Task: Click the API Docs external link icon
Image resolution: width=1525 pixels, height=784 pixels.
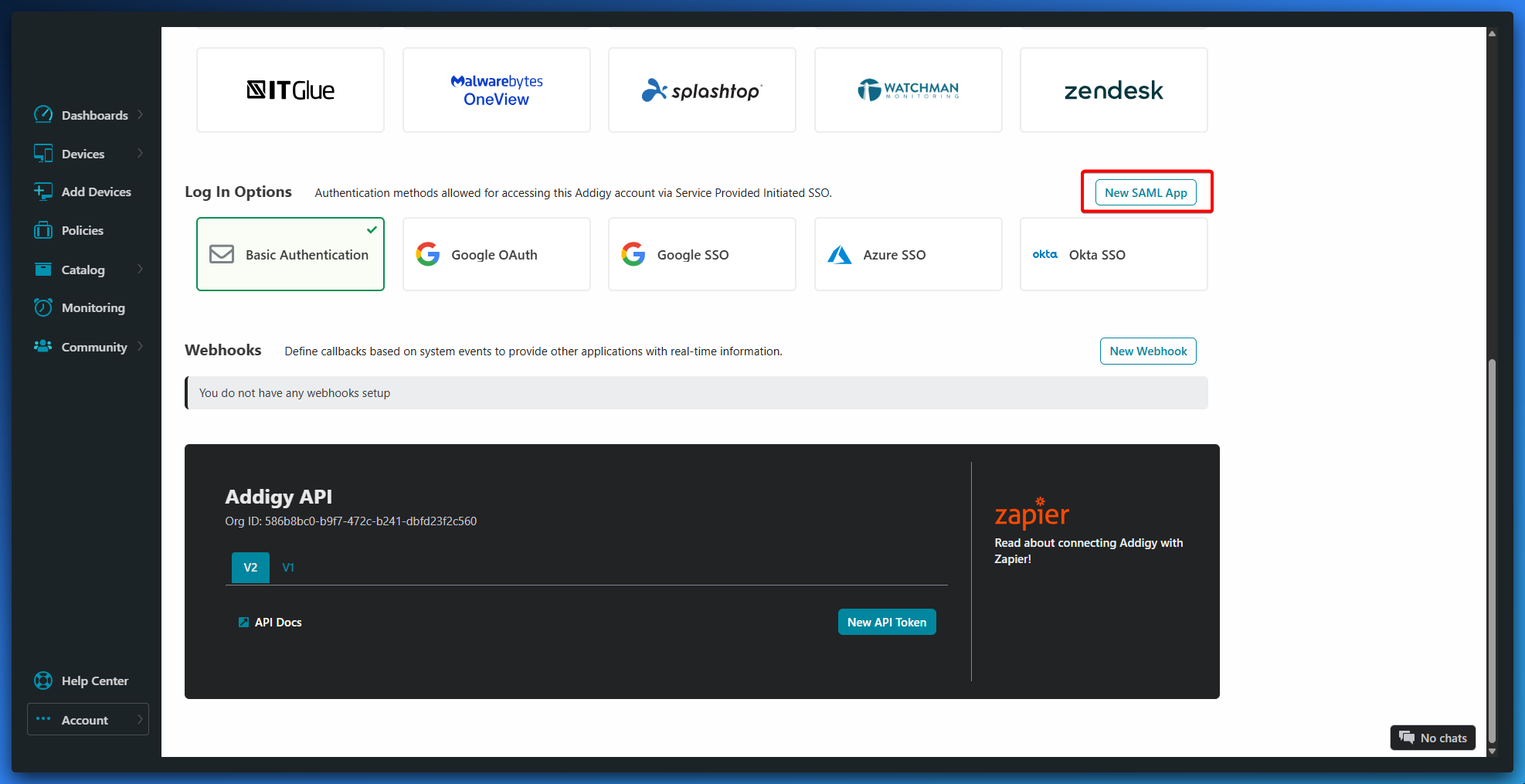Action: 243,622
